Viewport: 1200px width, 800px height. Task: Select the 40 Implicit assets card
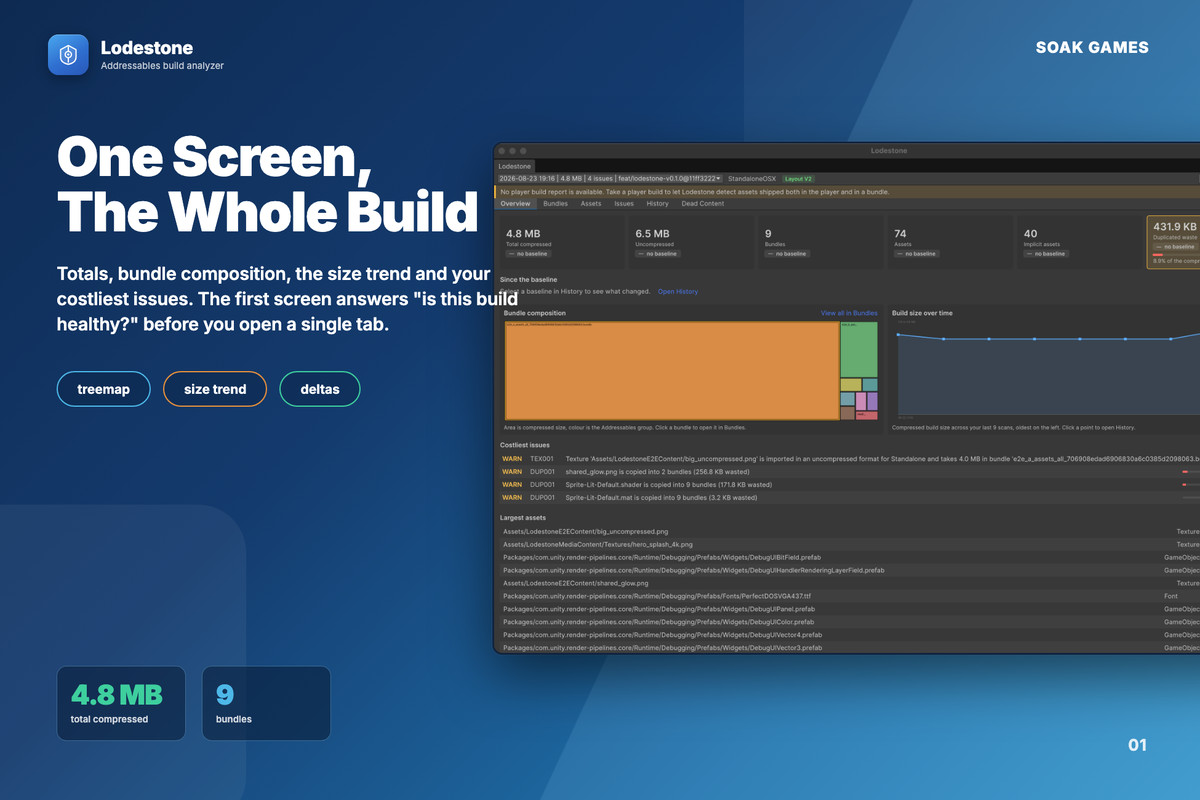pos(1080,242)
